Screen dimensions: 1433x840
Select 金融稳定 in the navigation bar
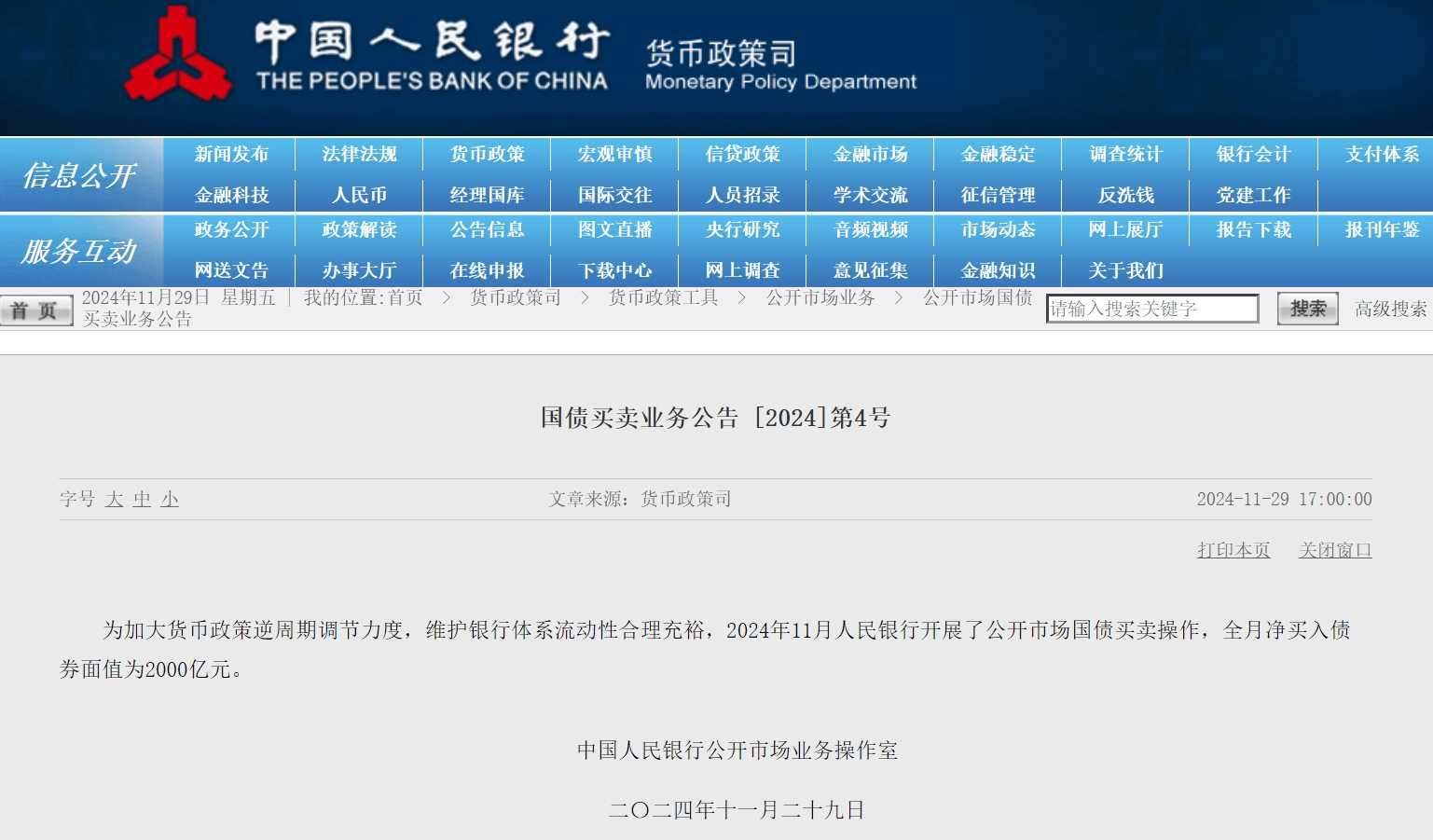pos(998,155)
